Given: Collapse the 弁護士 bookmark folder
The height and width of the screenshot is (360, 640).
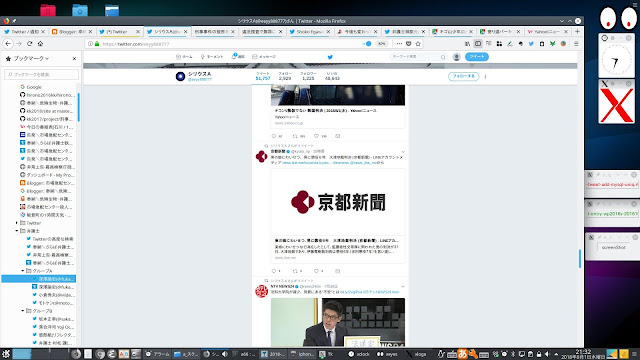Looking at the screenshot, I should (17, 231).
